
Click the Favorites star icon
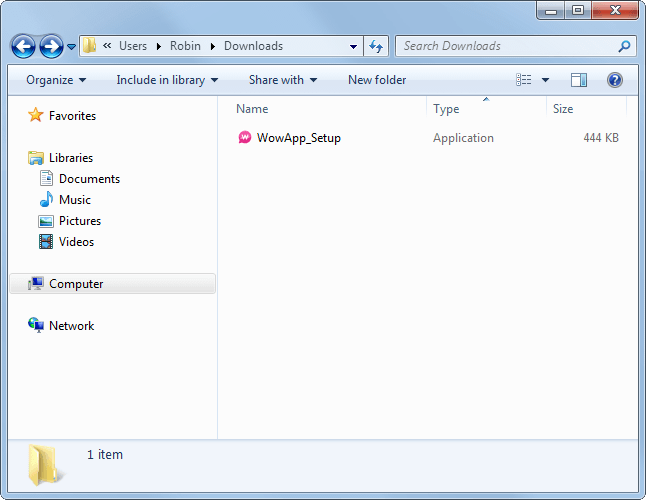click(x=35, y=115)
